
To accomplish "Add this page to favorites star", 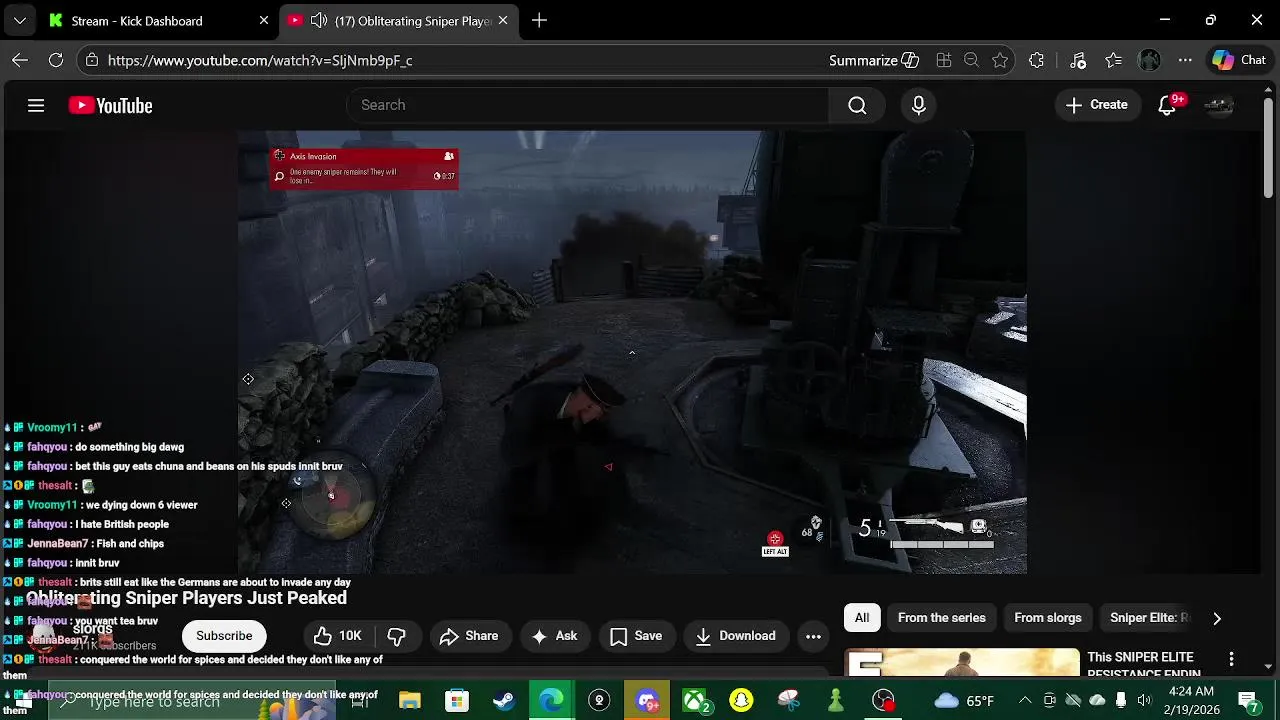I will [x=1000, y=60].
